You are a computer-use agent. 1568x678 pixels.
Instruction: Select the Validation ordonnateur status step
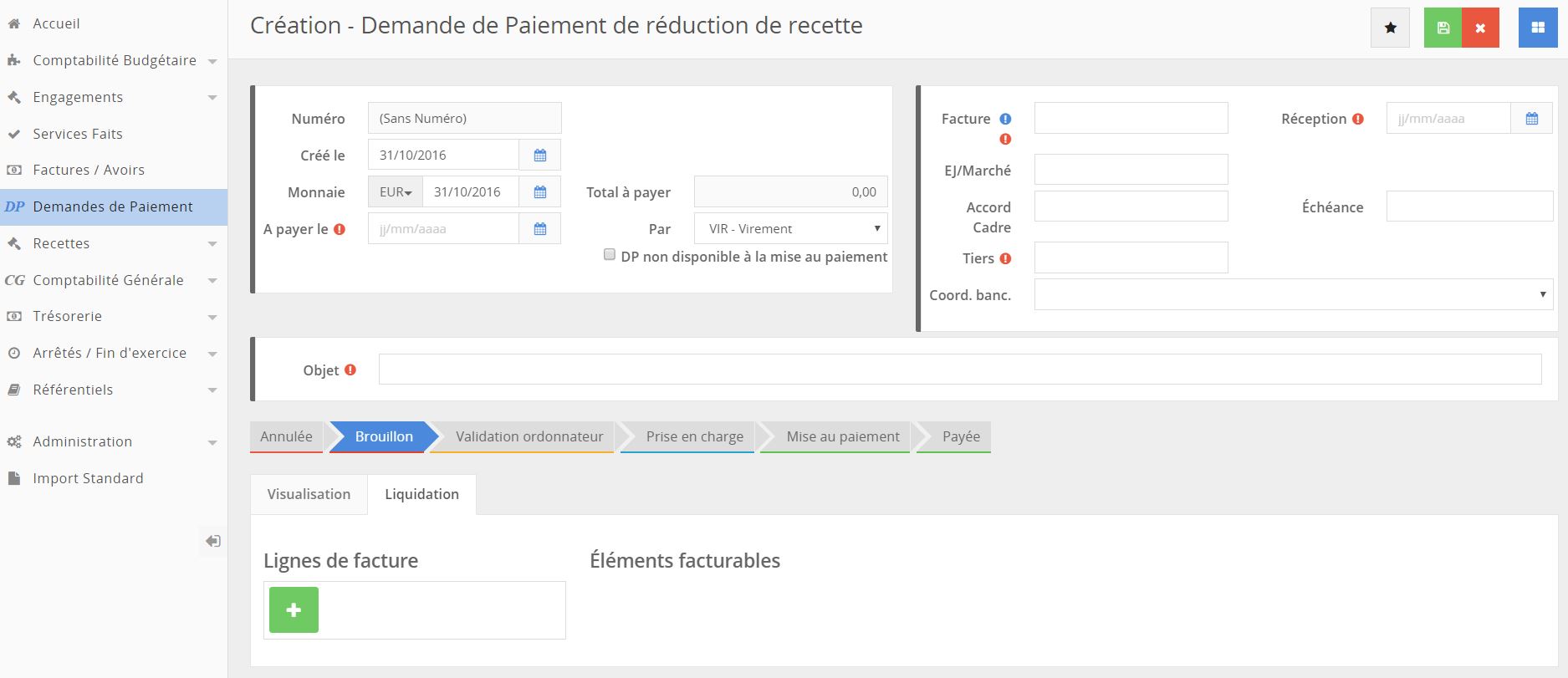pos(529,436)
